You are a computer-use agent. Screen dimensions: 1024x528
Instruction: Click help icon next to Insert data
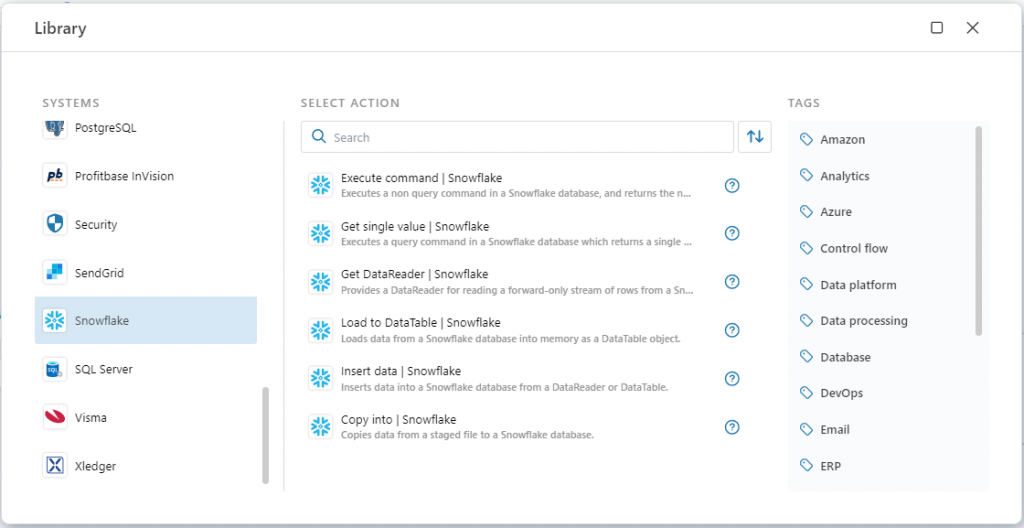point(732,378)
